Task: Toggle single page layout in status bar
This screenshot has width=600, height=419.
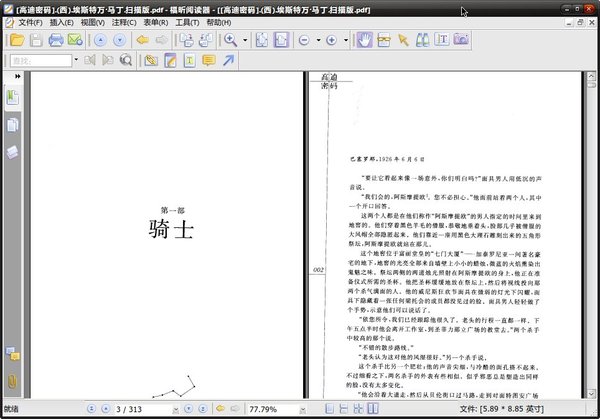Action: click(329, 409)
